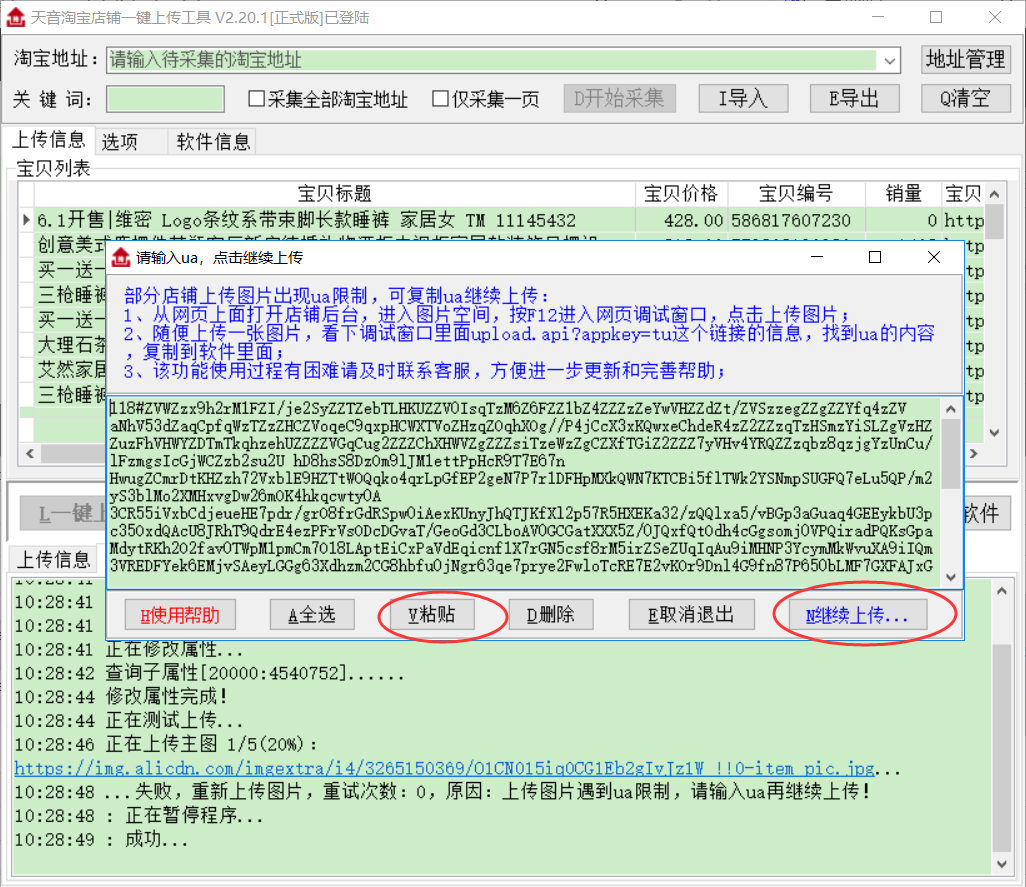Close the ua input dialog
Screen dimensions: 1026x887
pyautogui.click(x=934, y=257)
